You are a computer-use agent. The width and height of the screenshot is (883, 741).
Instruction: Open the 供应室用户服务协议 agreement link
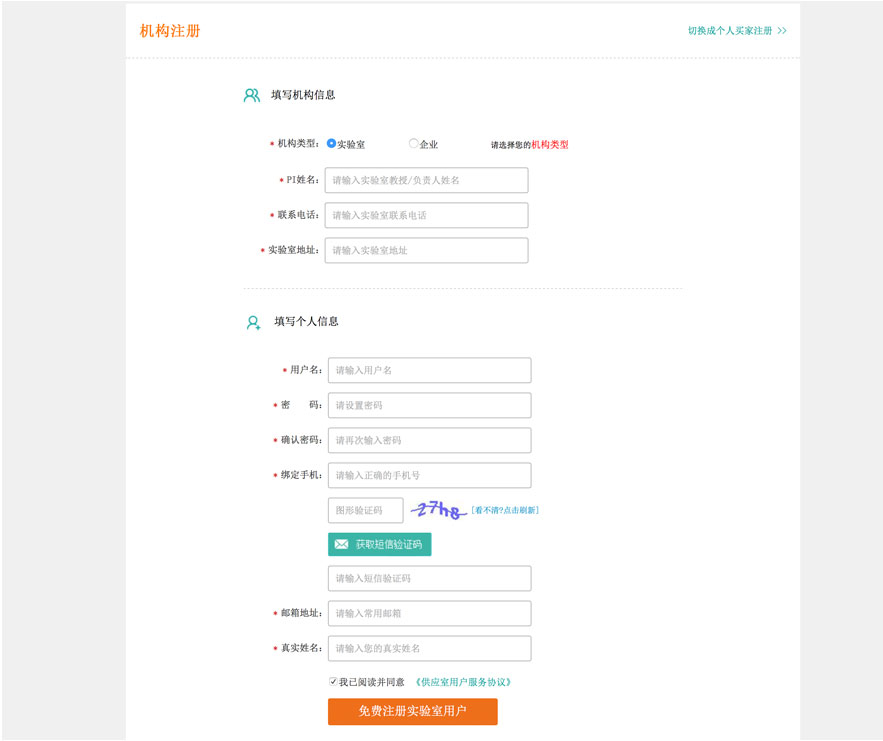(464, 682)
